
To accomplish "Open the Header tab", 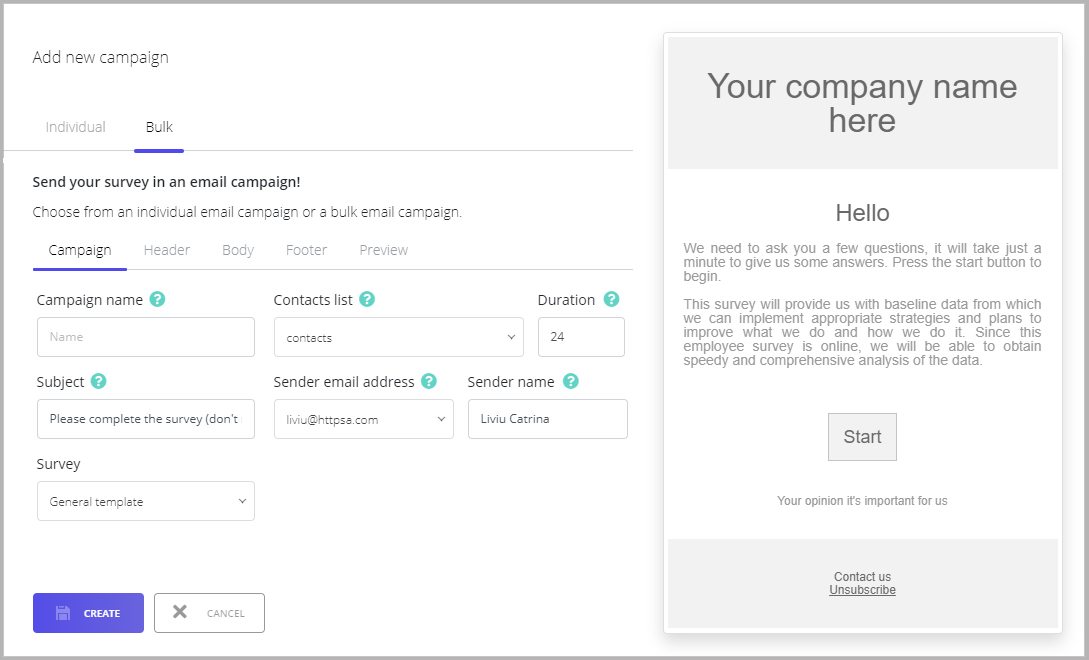I will (167, 250).
